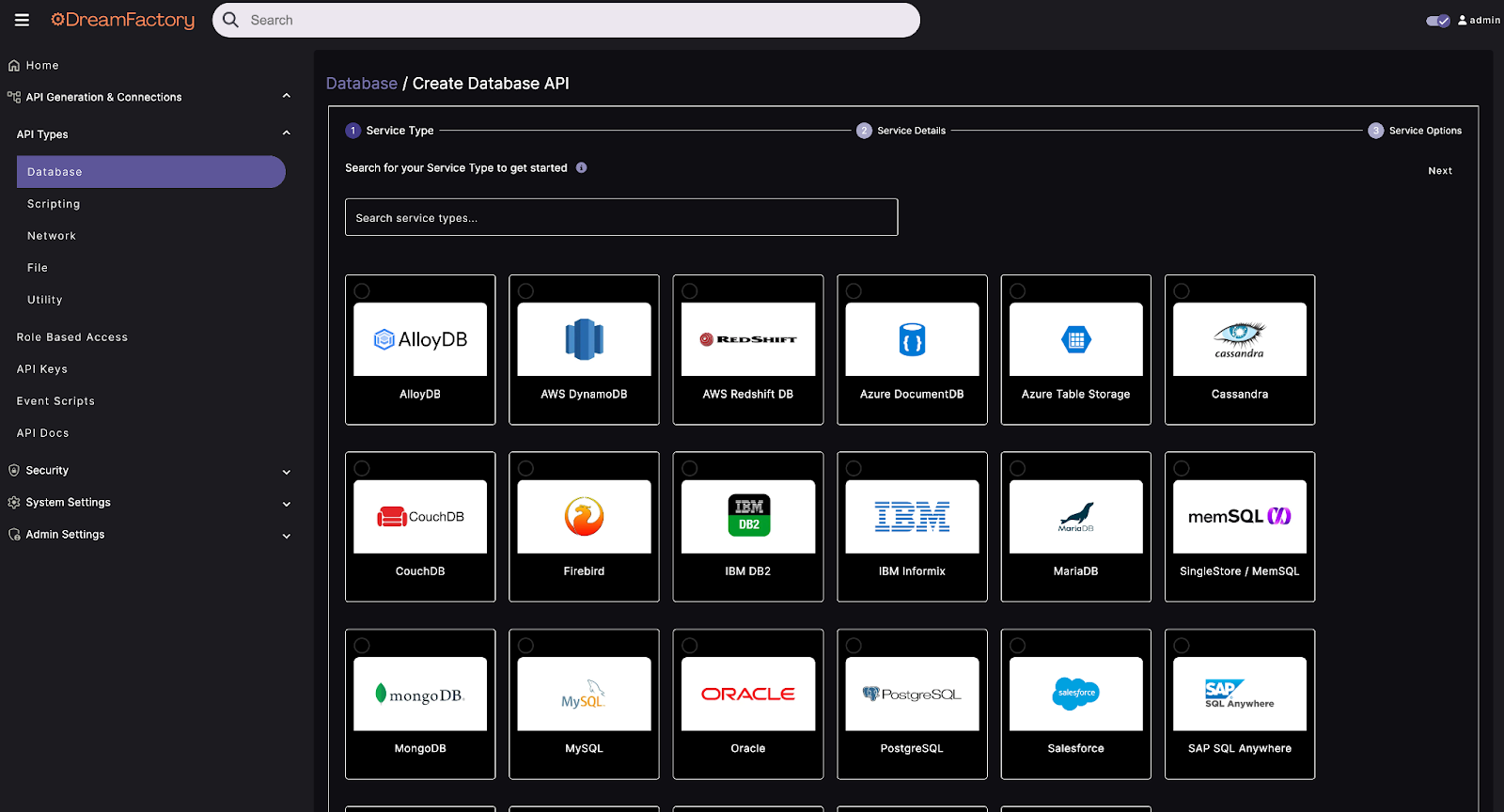Select the AlloyDB radio button
This screenshot has height=812, width=1504.
click(x=362, y=291)
